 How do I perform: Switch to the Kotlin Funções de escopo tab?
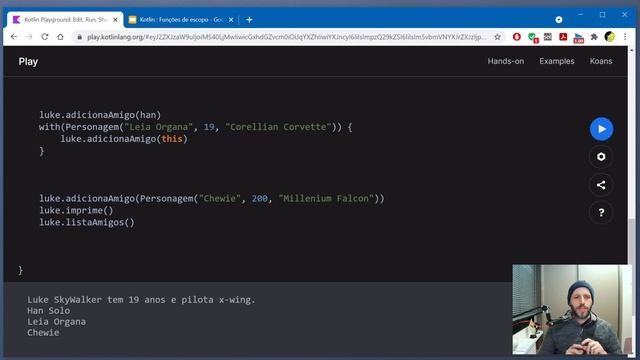(x=181, y=20)
